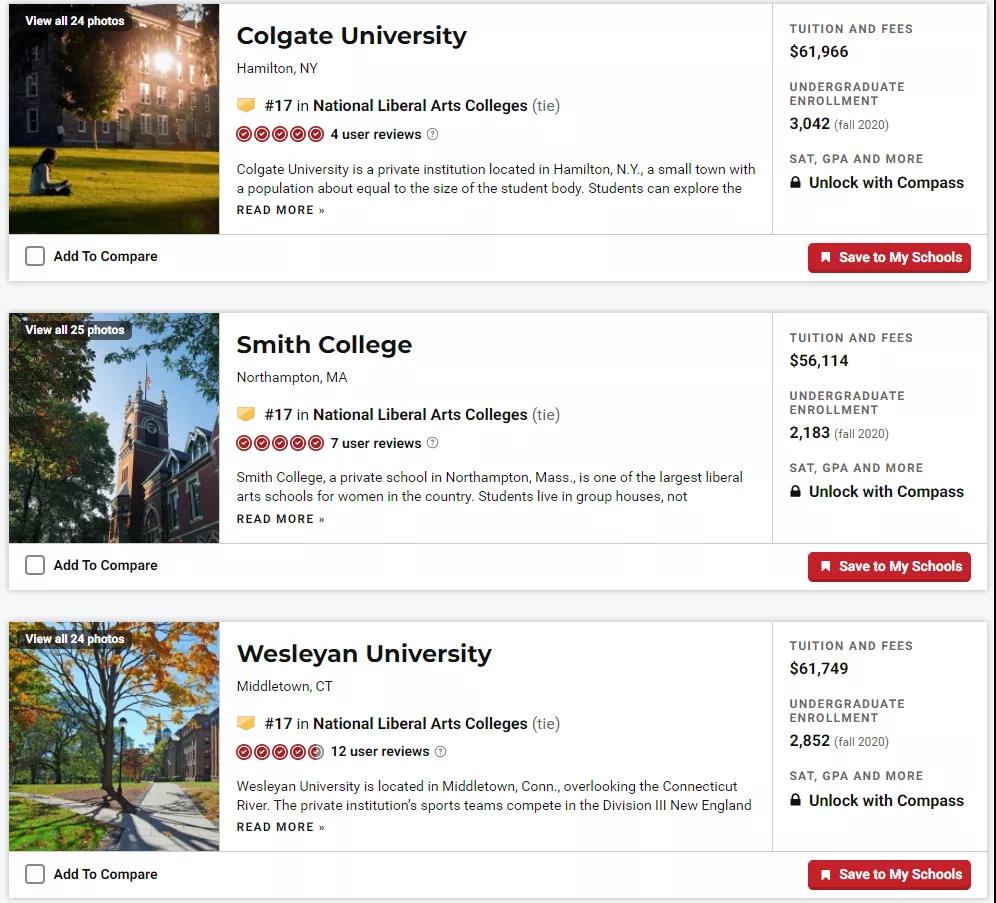Image resolution: width=996 pixels, height=903 pixels.
Task: Click the ranking badge icon for Smith College
Action: (246, 414)
